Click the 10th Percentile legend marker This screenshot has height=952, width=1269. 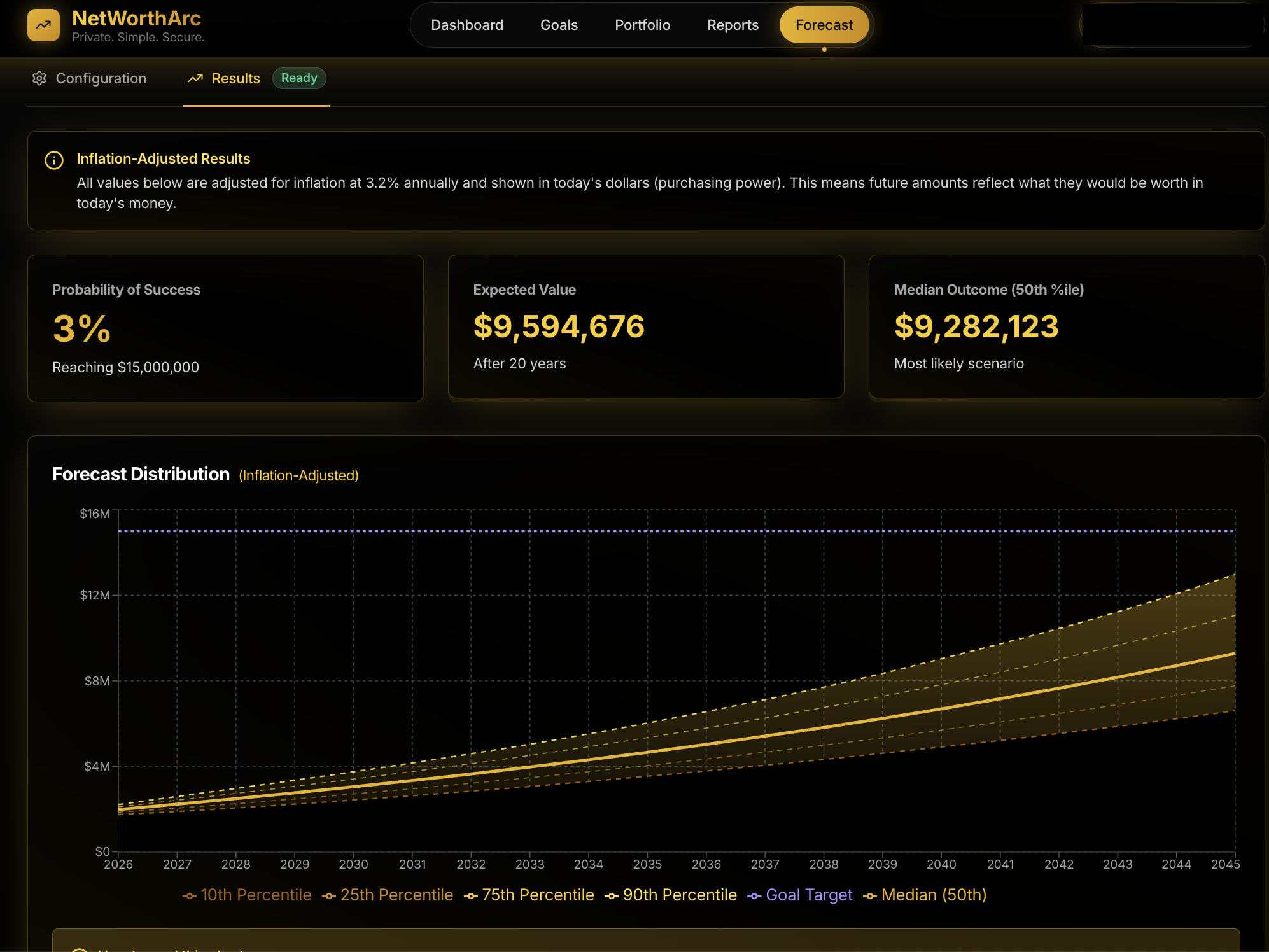[190, 896]
